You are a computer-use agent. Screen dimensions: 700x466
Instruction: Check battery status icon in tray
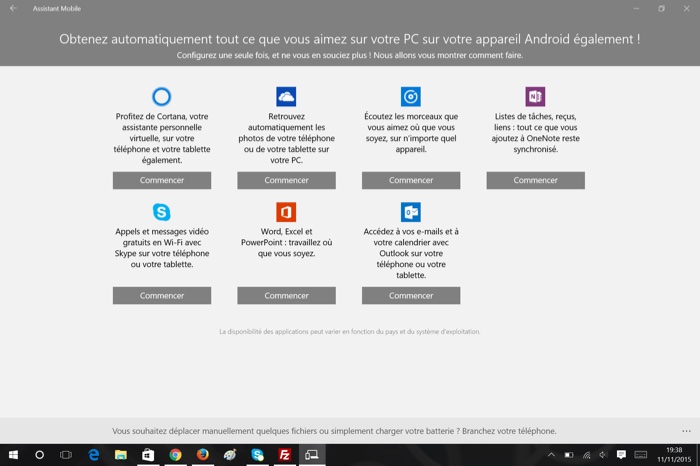pos(569,455)
